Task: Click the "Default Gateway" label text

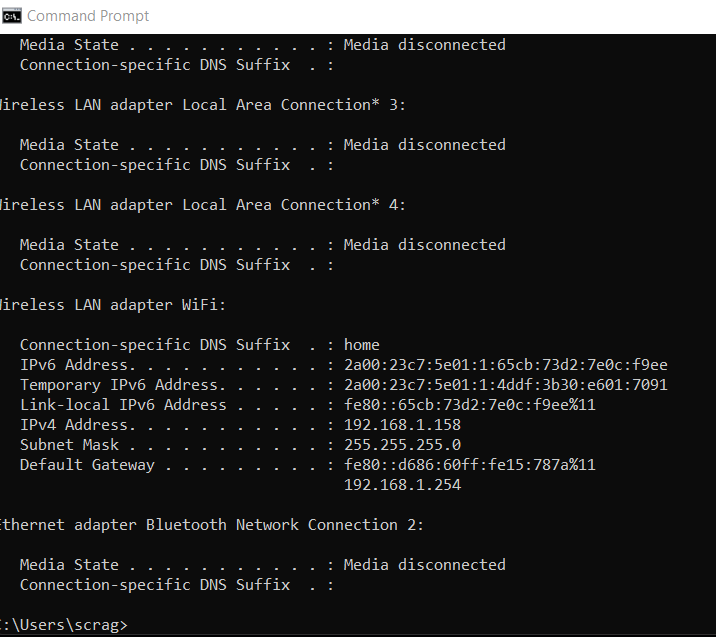Action: tap(87, 465)
